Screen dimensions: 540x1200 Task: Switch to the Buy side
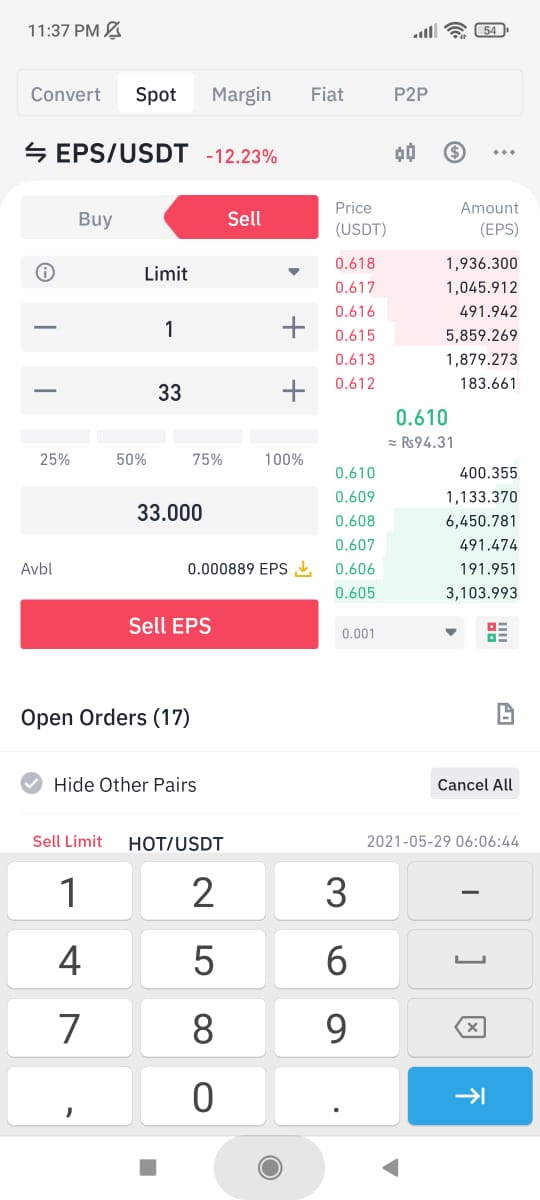[x=95, y=219]
